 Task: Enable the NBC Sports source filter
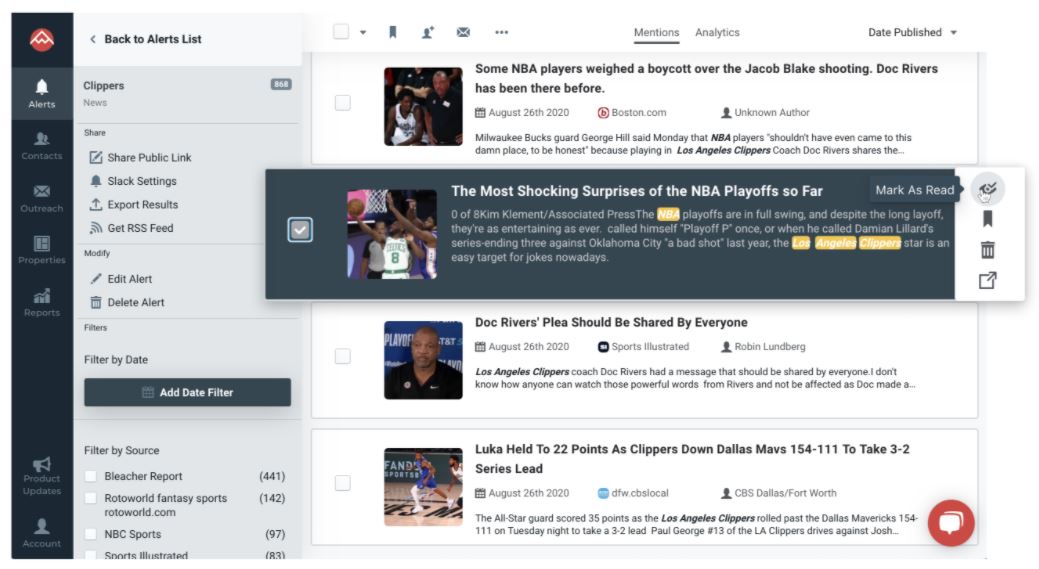point(91,534)
